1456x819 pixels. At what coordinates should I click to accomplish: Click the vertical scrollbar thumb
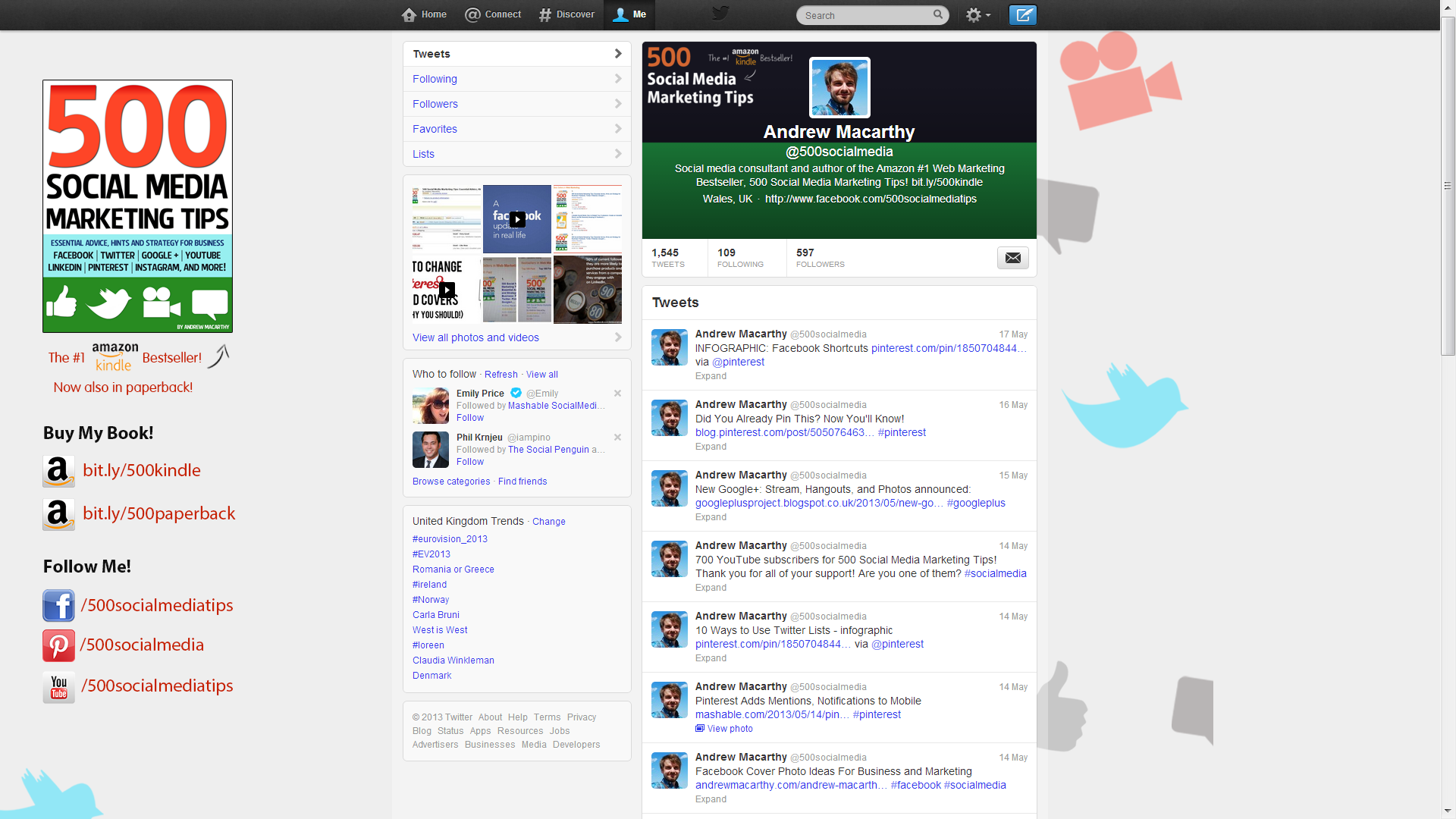tap(1448, 186)
